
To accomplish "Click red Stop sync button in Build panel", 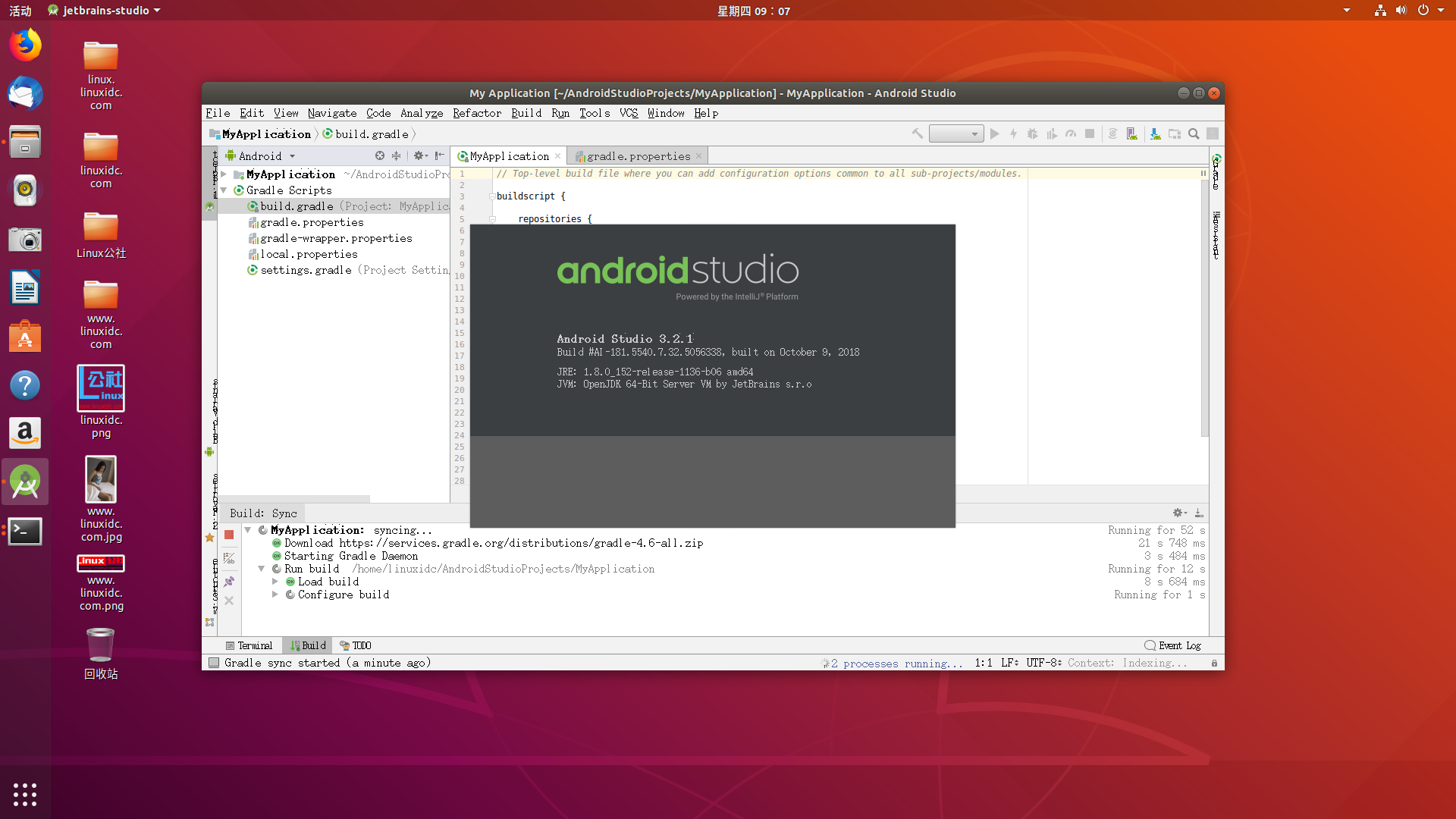I will click(229, 535).
